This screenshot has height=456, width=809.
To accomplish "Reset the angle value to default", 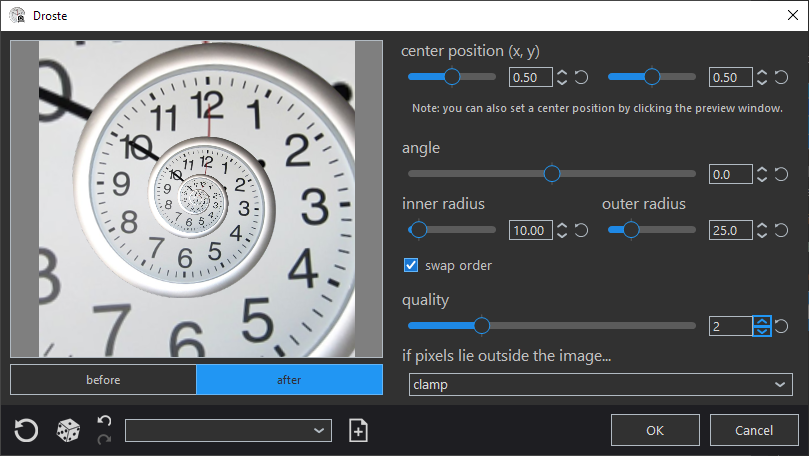I will tap(781, 174).
